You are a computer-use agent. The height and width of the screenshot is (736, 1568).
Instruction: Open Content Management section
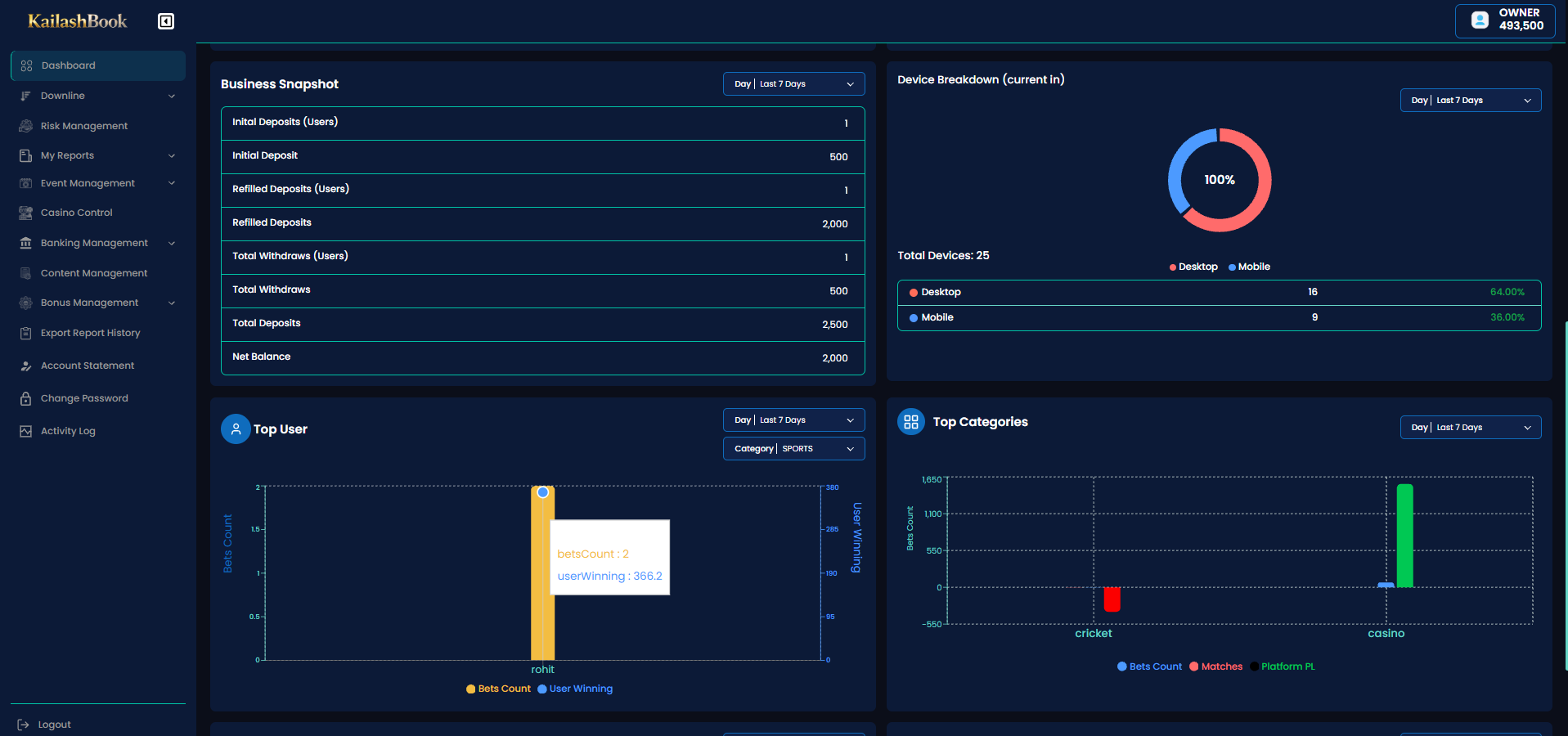coord(94,273)
